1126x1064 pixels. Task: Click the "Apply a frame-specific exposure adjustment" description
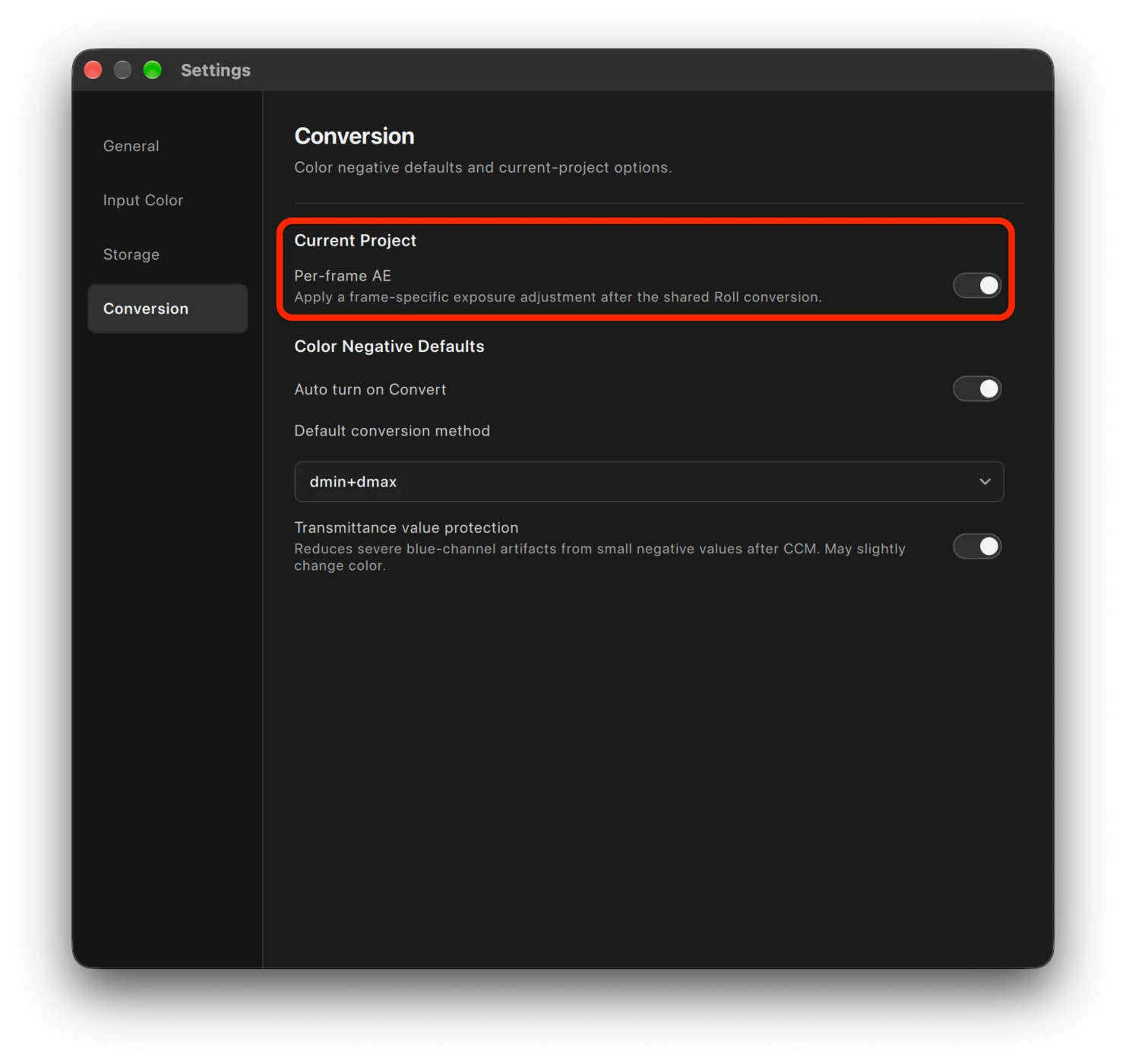click(558, 297)
